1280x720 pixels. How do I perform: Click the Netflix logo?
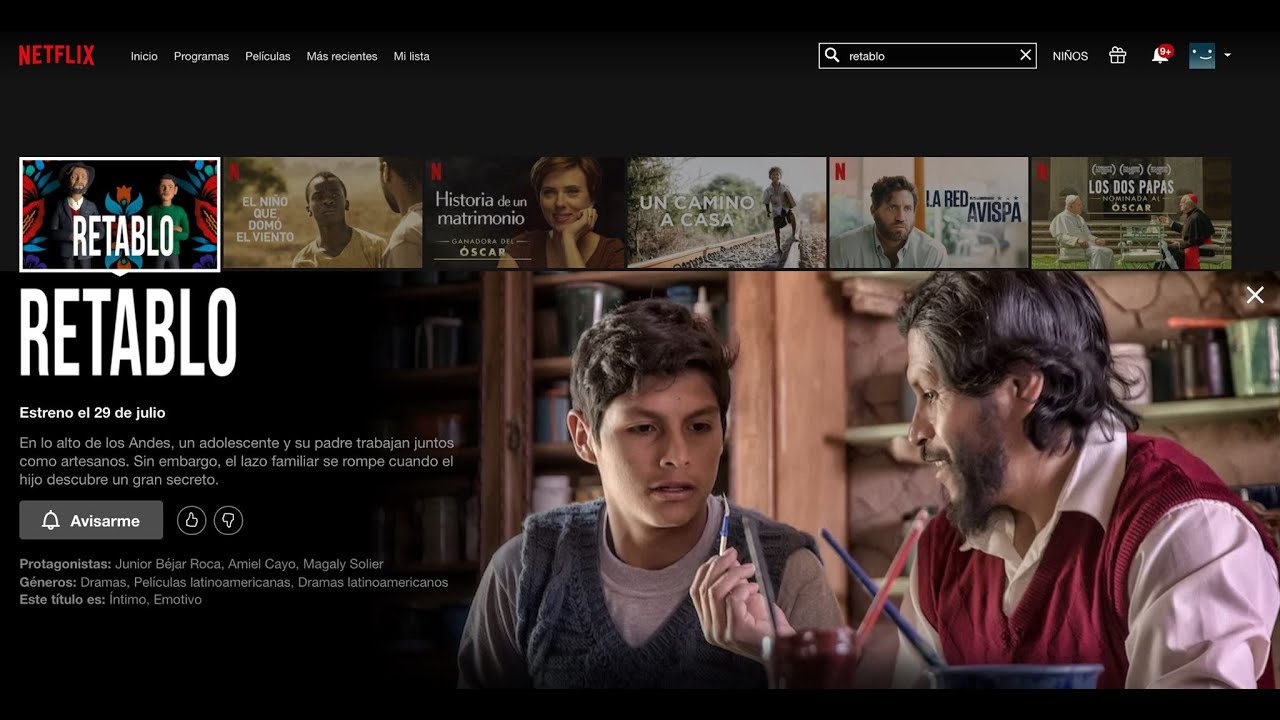click(x=57, y=56)
